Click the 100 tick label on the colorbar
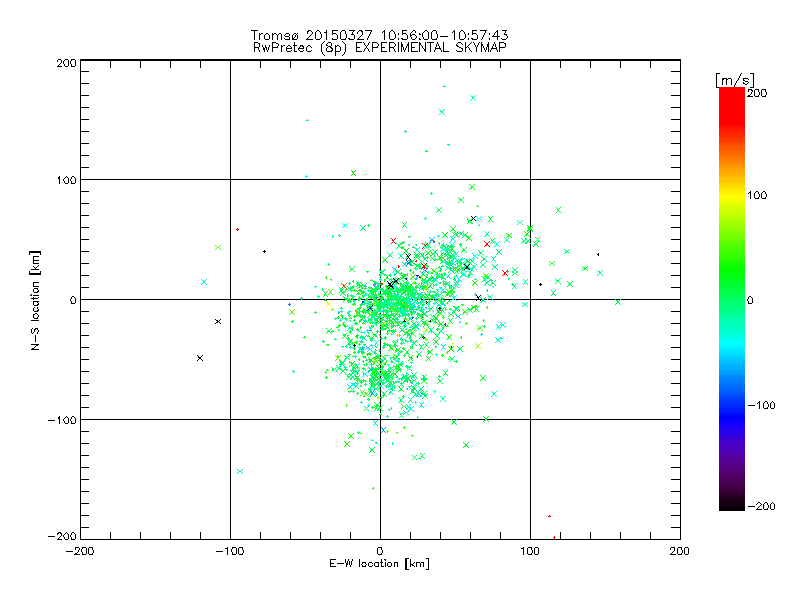 (757, 195)
